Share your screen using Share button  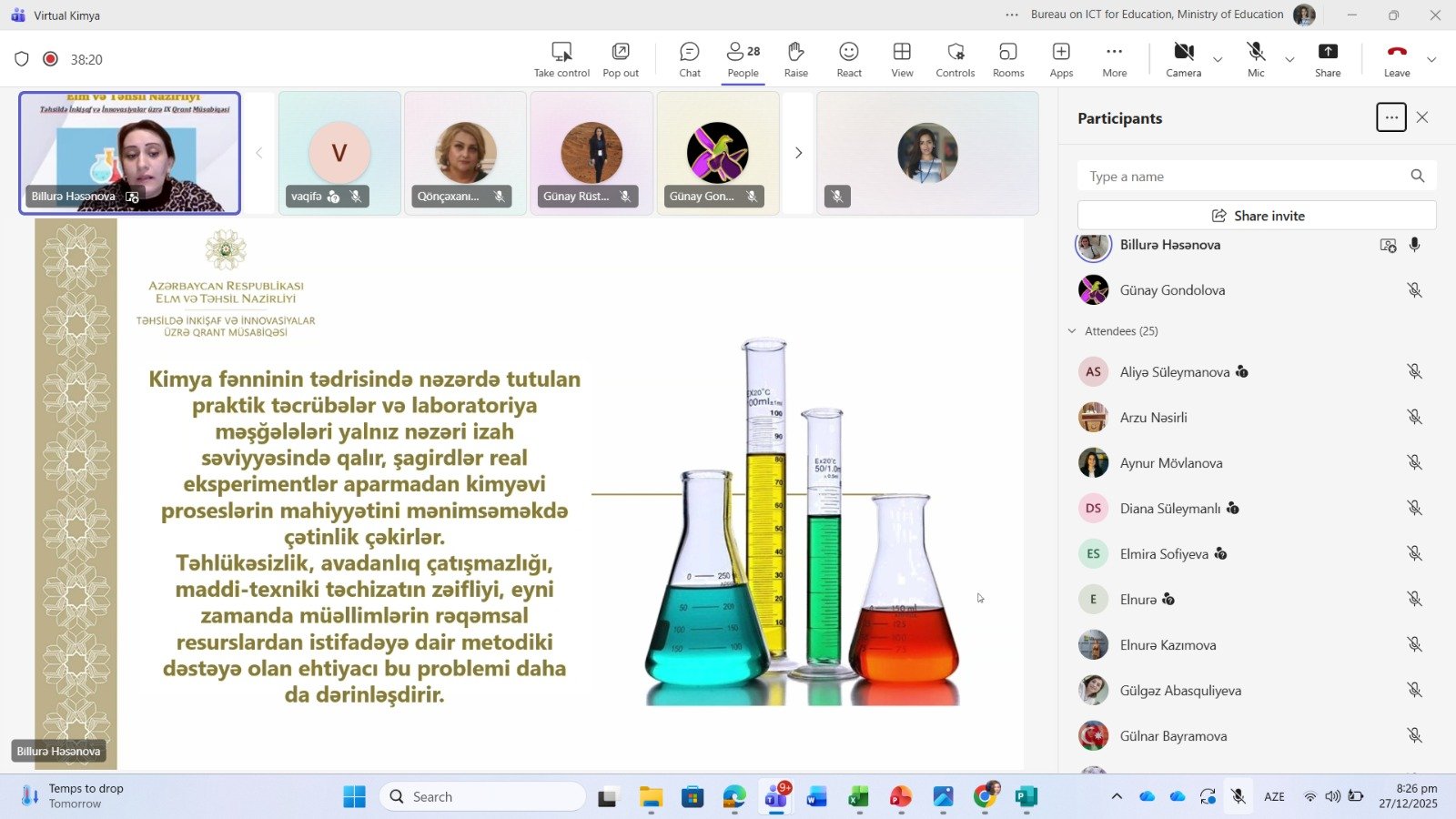click(1328, 59)
